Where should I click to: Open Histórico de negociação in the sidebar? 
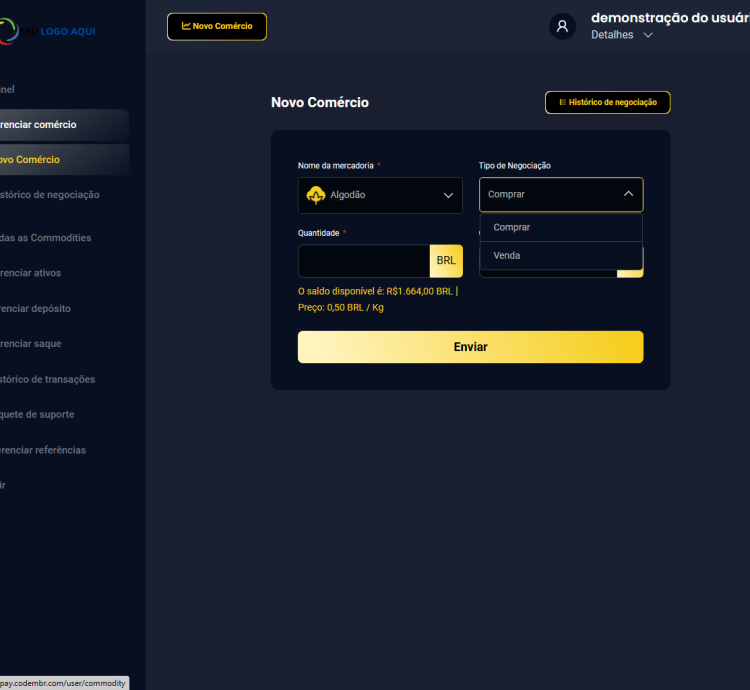click(50, 195)
